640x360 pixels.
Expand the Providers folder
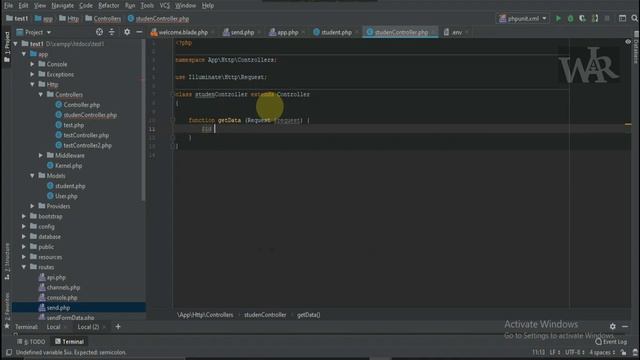coord(32,206)
